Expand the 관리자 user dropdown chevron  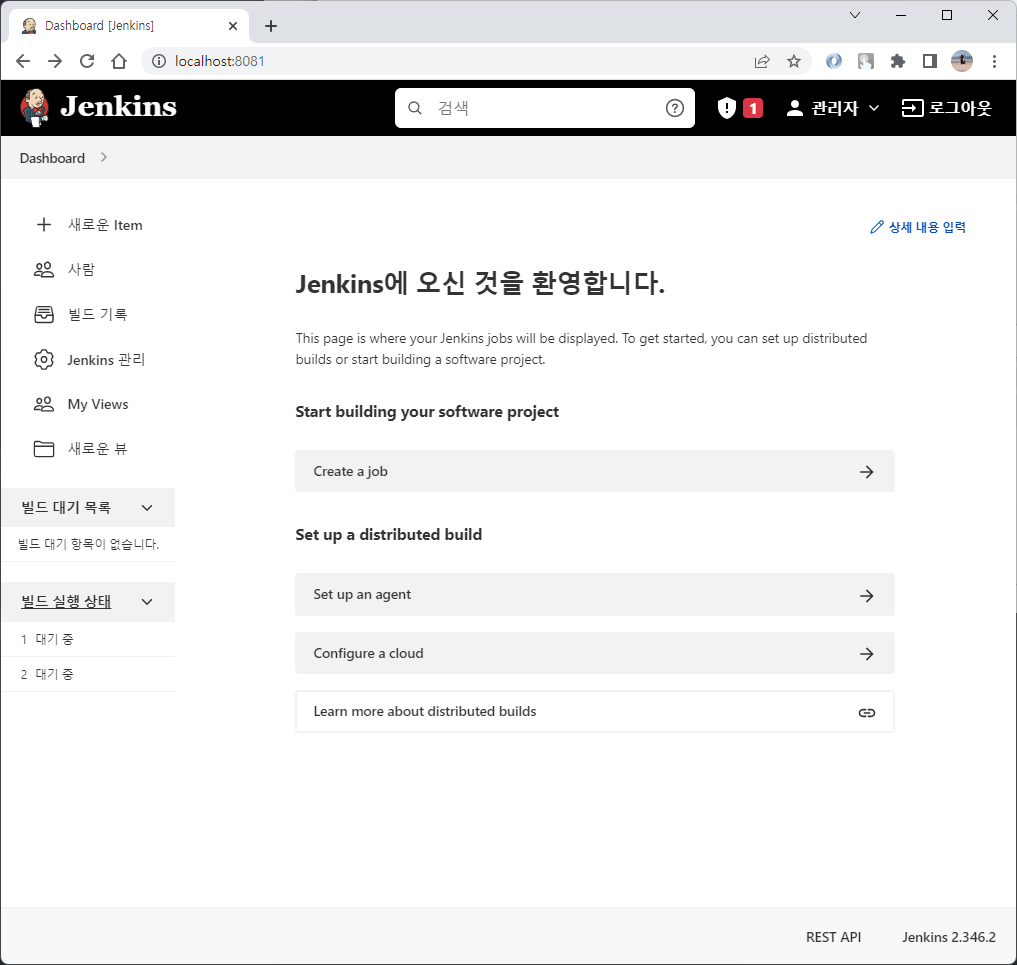point(874,108)
